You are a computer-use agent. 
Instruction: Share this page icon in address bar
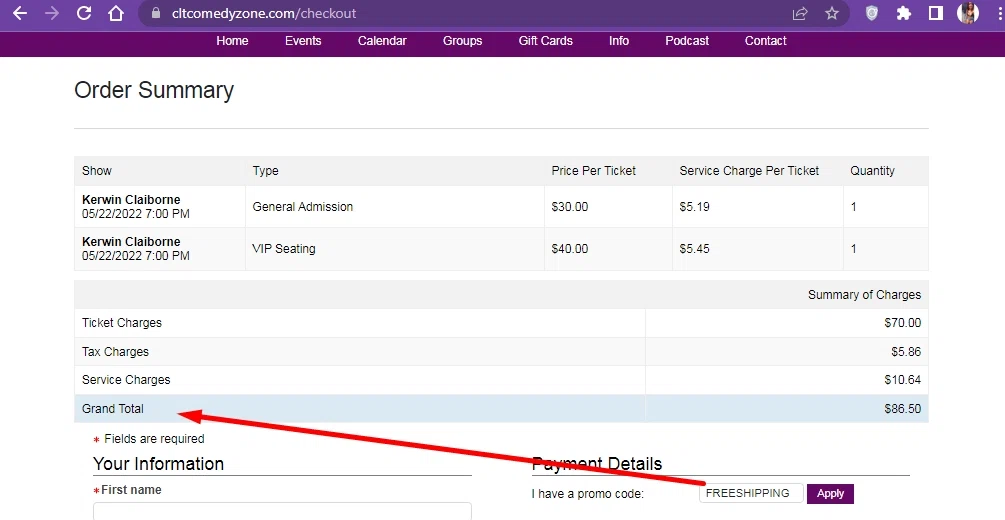[800, 13]
